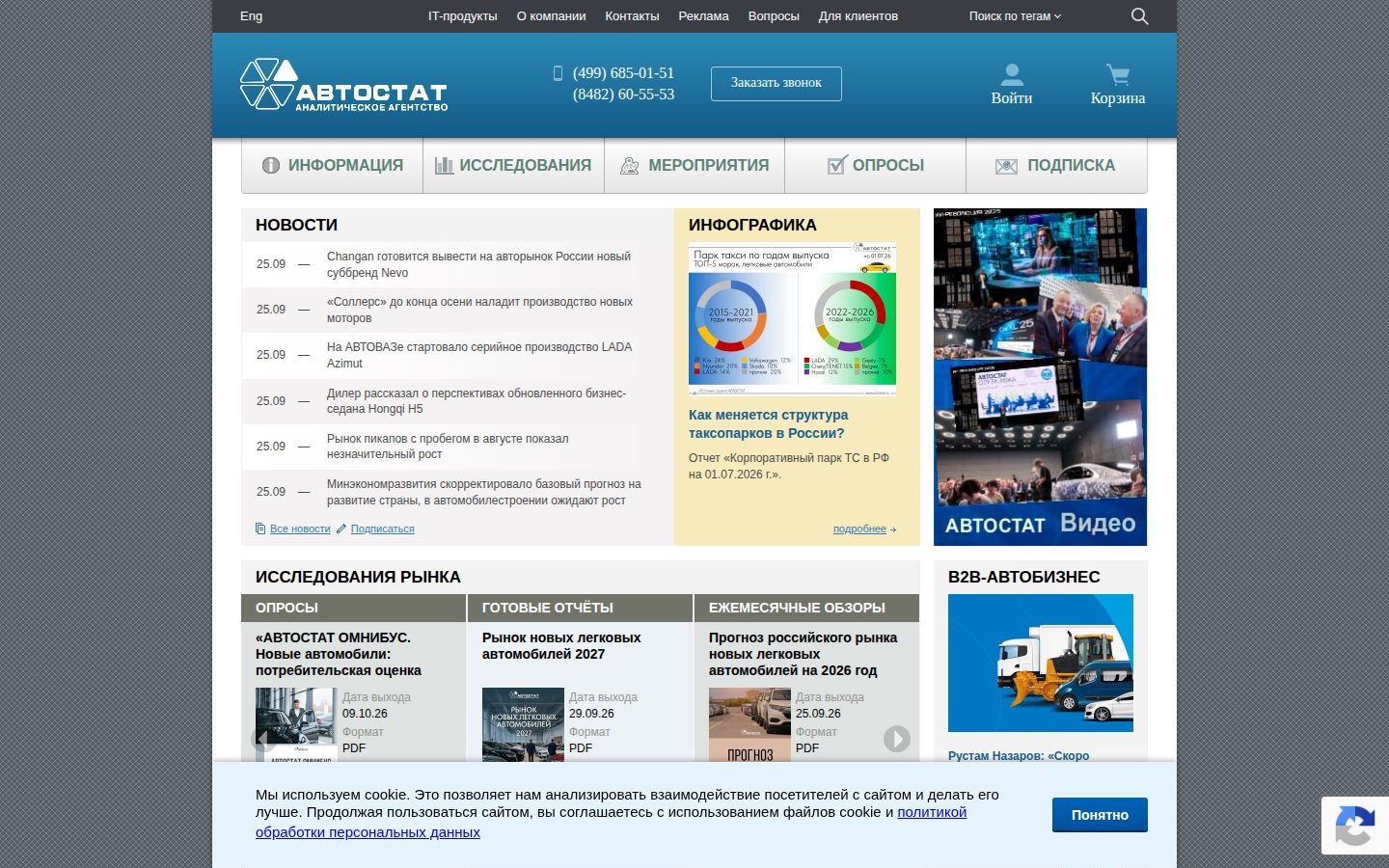The image size is (1389, 868).
Task: Open Рустам Назаров article link
Action: click(x=1019, y=755)
